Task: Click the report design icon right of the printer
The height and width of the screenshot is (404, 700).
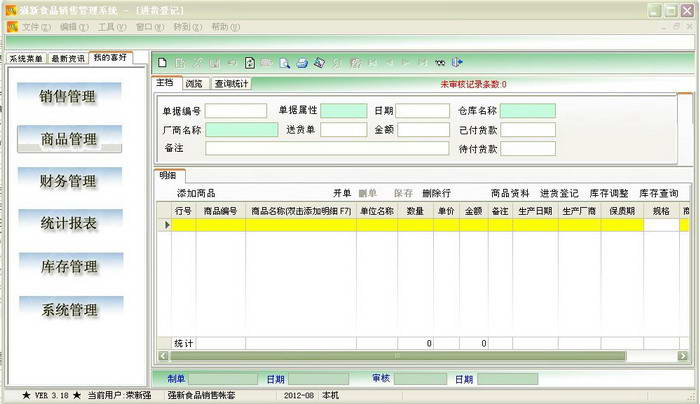Action: [x=319, y=63]
